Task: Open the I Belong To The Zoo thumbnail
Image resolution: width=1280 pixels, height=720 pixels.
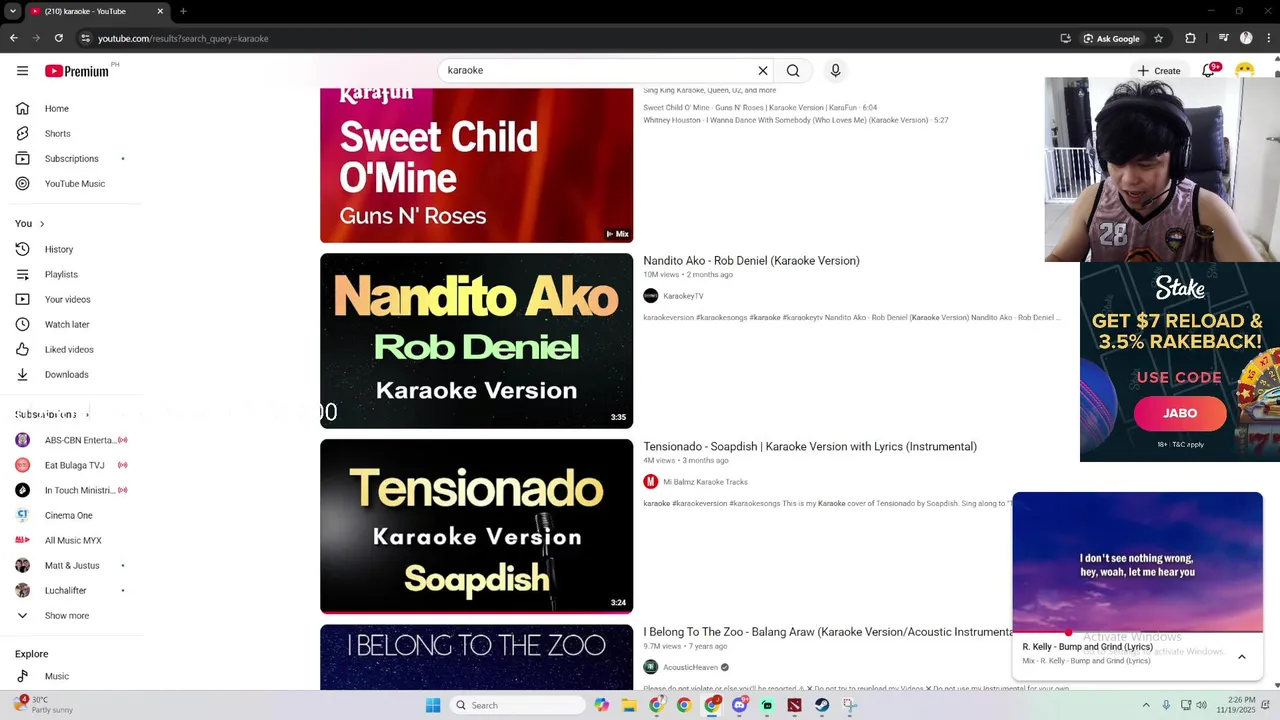Action: coord(476,657)
